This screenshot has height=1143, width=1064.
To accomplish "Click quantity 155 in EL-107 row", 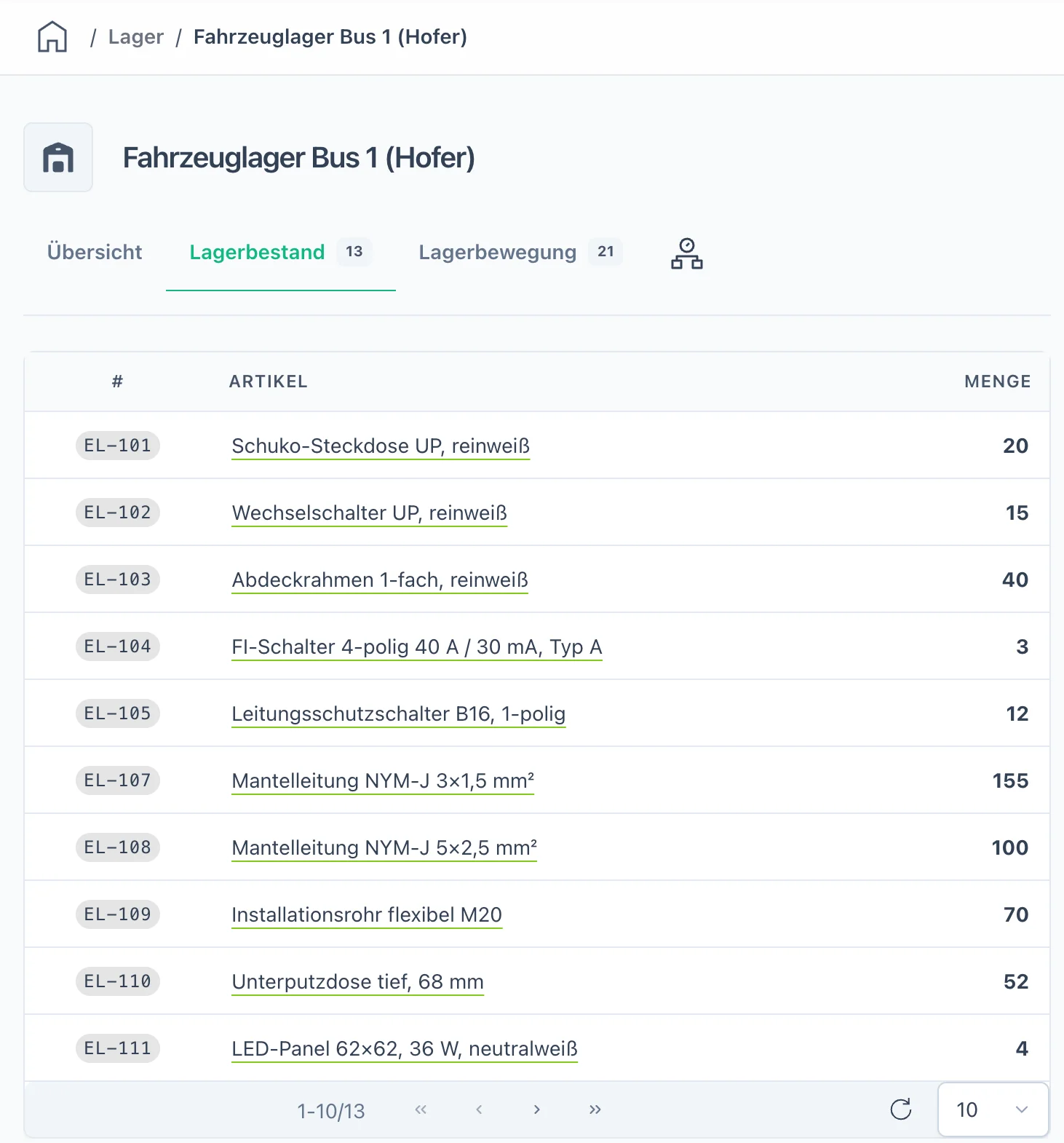I will [1011, 780].
